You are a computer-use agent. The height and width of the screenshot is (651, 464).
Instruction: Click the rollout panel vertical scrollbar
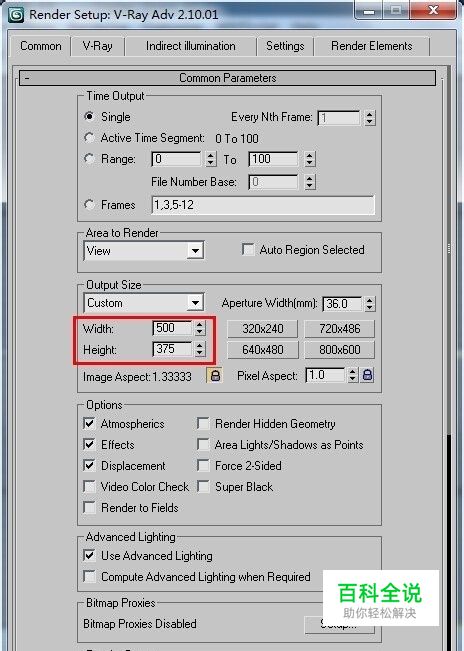point(449,249)
